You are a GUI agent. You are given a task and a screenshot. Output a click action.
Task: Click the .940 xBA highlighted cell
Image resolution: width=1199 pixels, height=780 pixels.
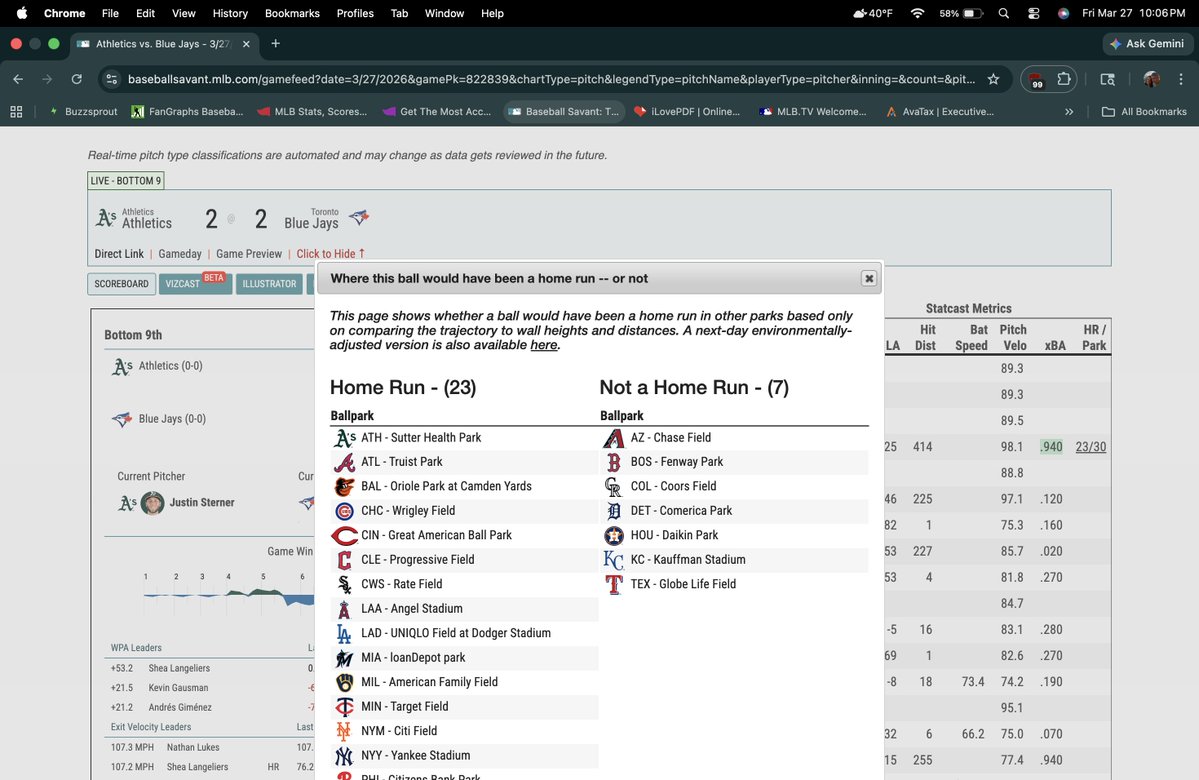coord(1051,447)
